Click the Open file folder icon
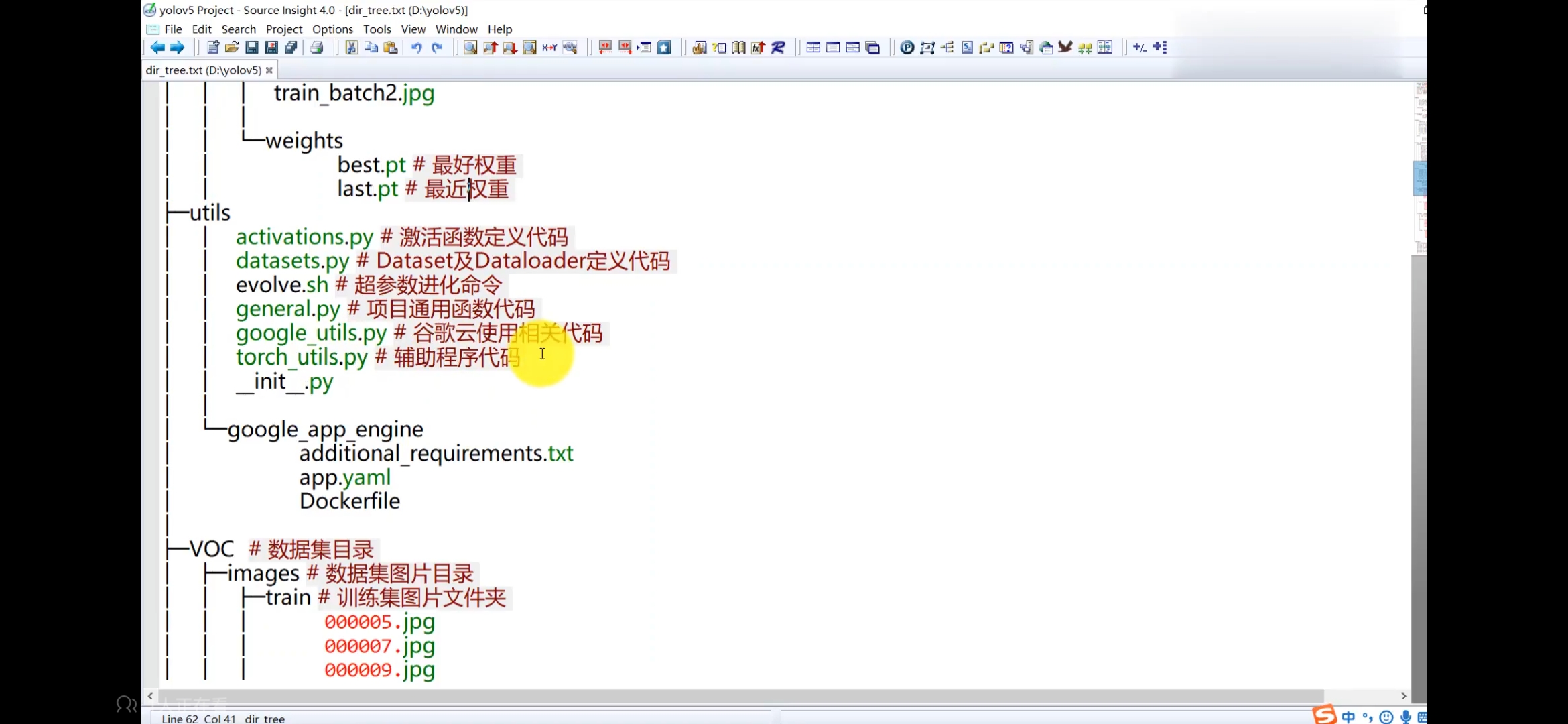The height and width of the screenshot is (724, 1568). pyautogui.click(x=232, y=47)
